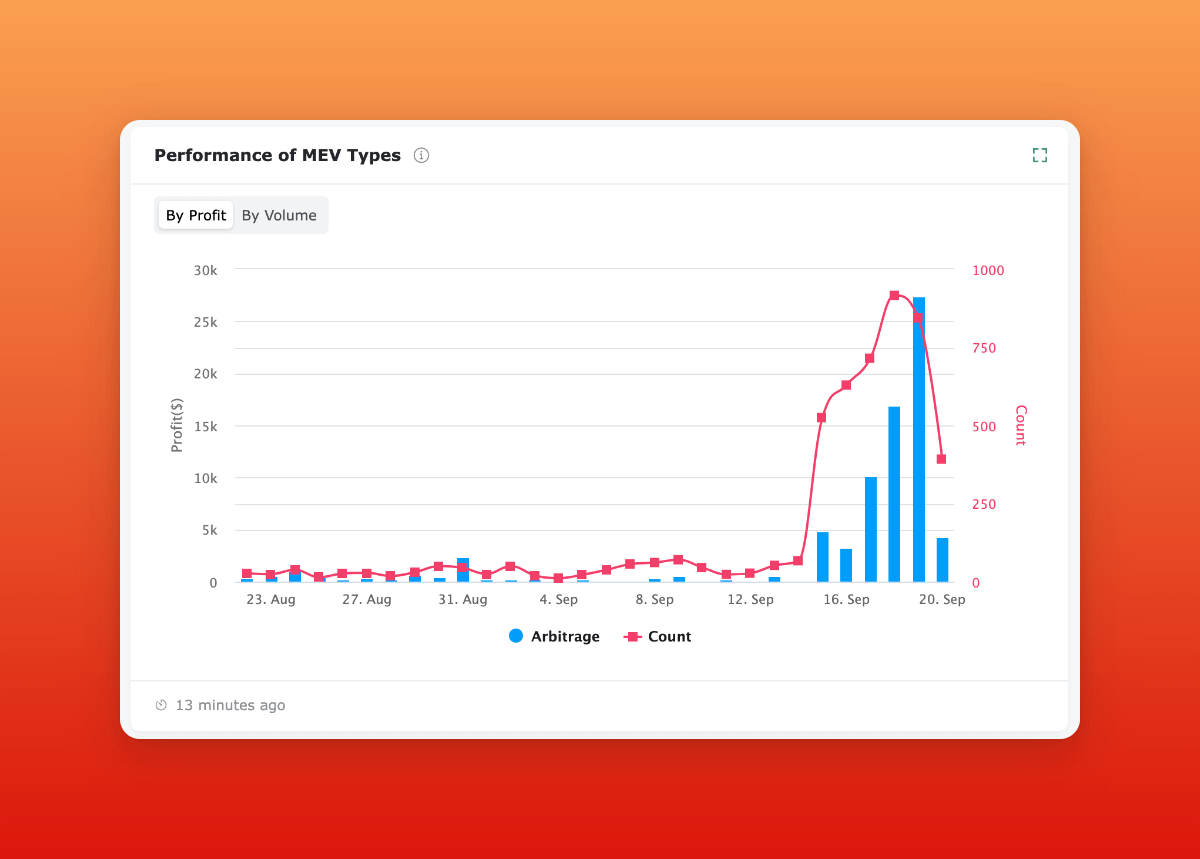The height and width of the screenshot is (859, 1200).
Task: Select the By Profit tab
Action: (x=196, y=215)
